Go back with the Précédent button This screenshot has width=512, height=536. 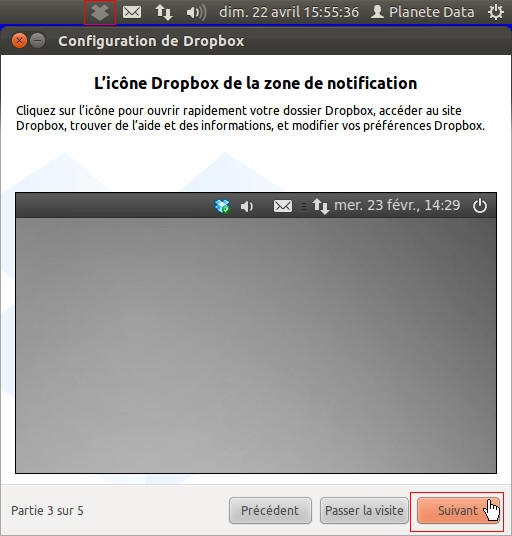(x=270, y=510)
